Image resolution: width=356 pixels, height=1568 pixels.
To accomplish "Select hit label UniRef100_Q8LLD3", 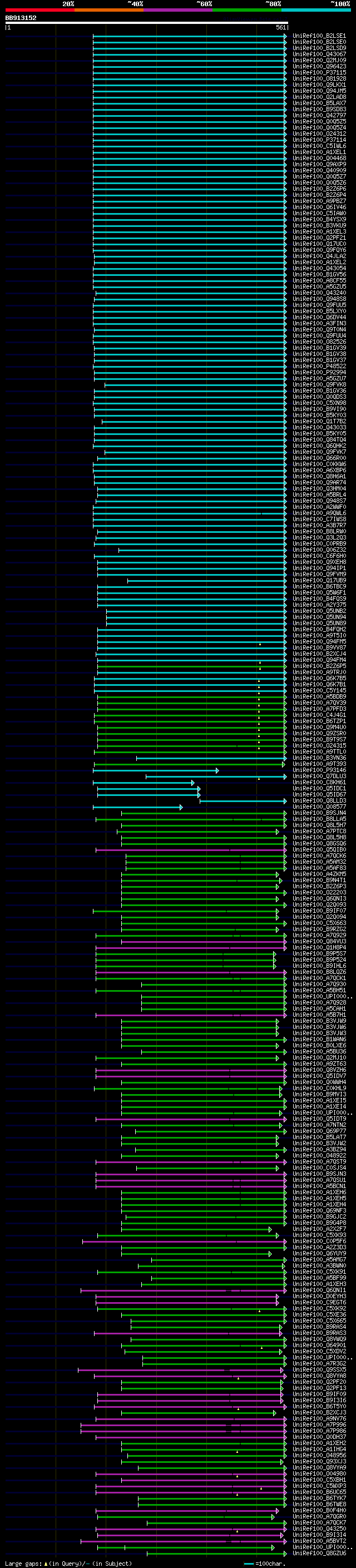I will coord(319,800).
